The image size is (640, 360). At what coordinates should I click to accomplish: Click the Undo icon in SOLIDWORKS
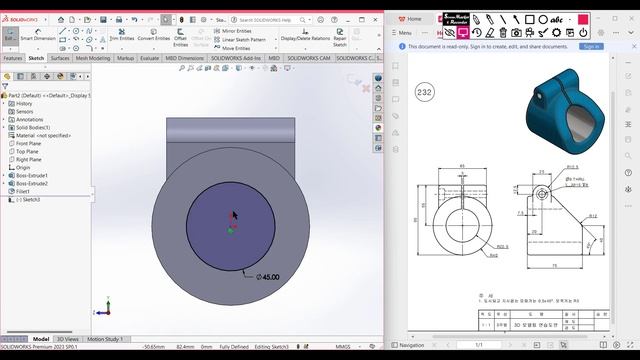(134, 20)
